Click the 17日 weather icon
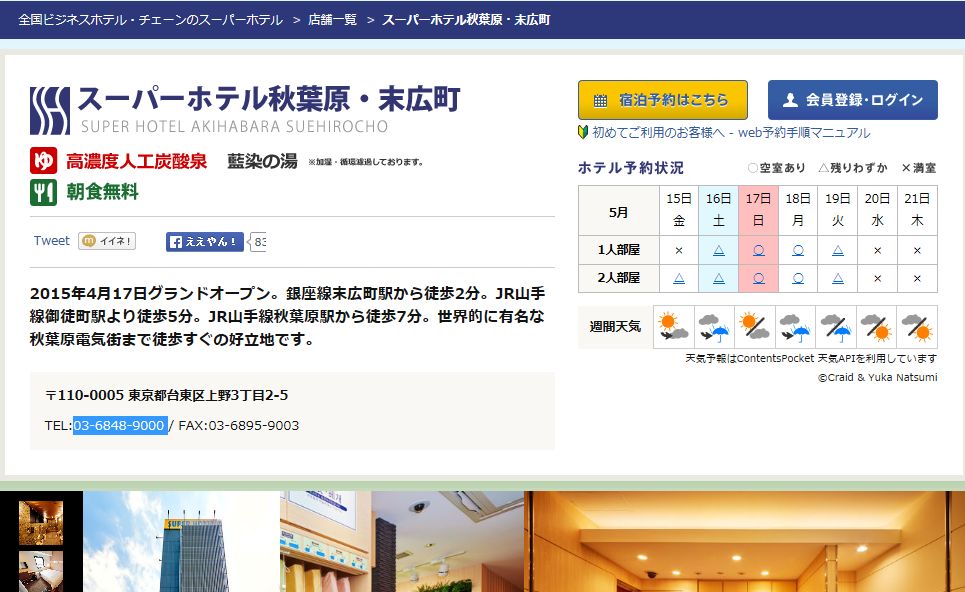This screenshot has height=592, width=965. 755,326
